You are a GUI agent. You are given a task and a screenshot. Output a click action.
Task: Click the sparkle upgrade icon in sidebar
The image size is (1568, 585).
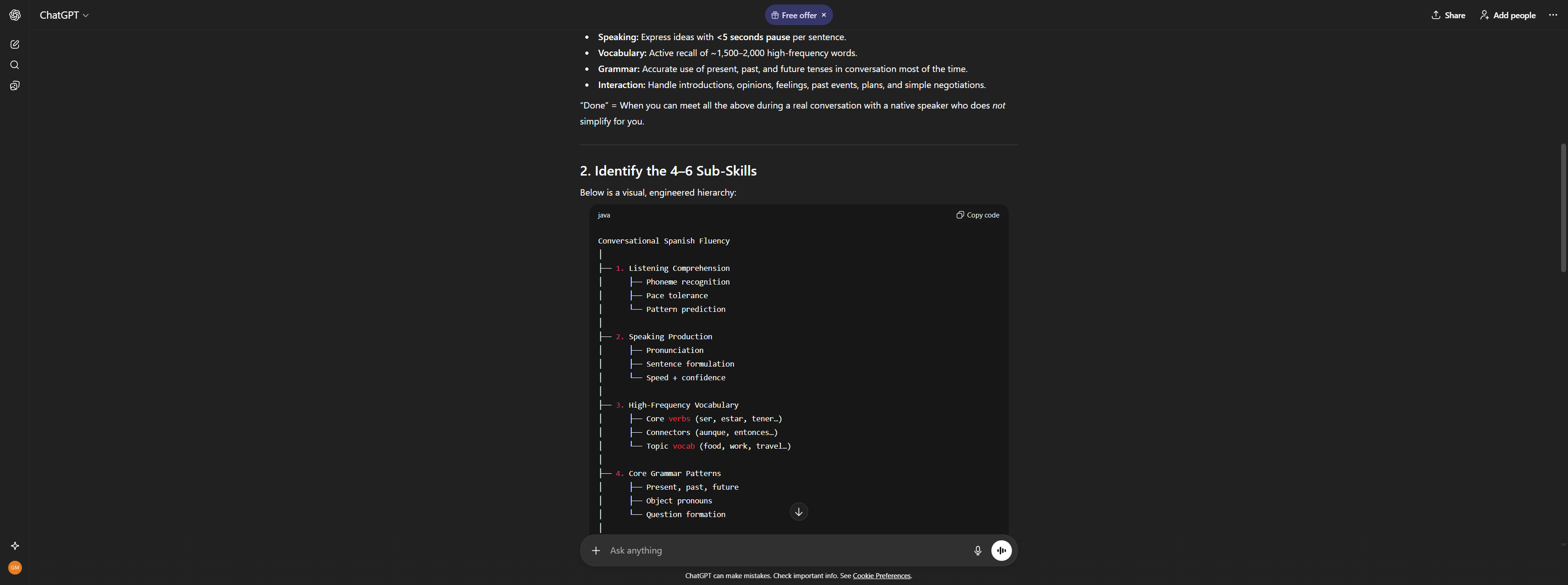15,546
